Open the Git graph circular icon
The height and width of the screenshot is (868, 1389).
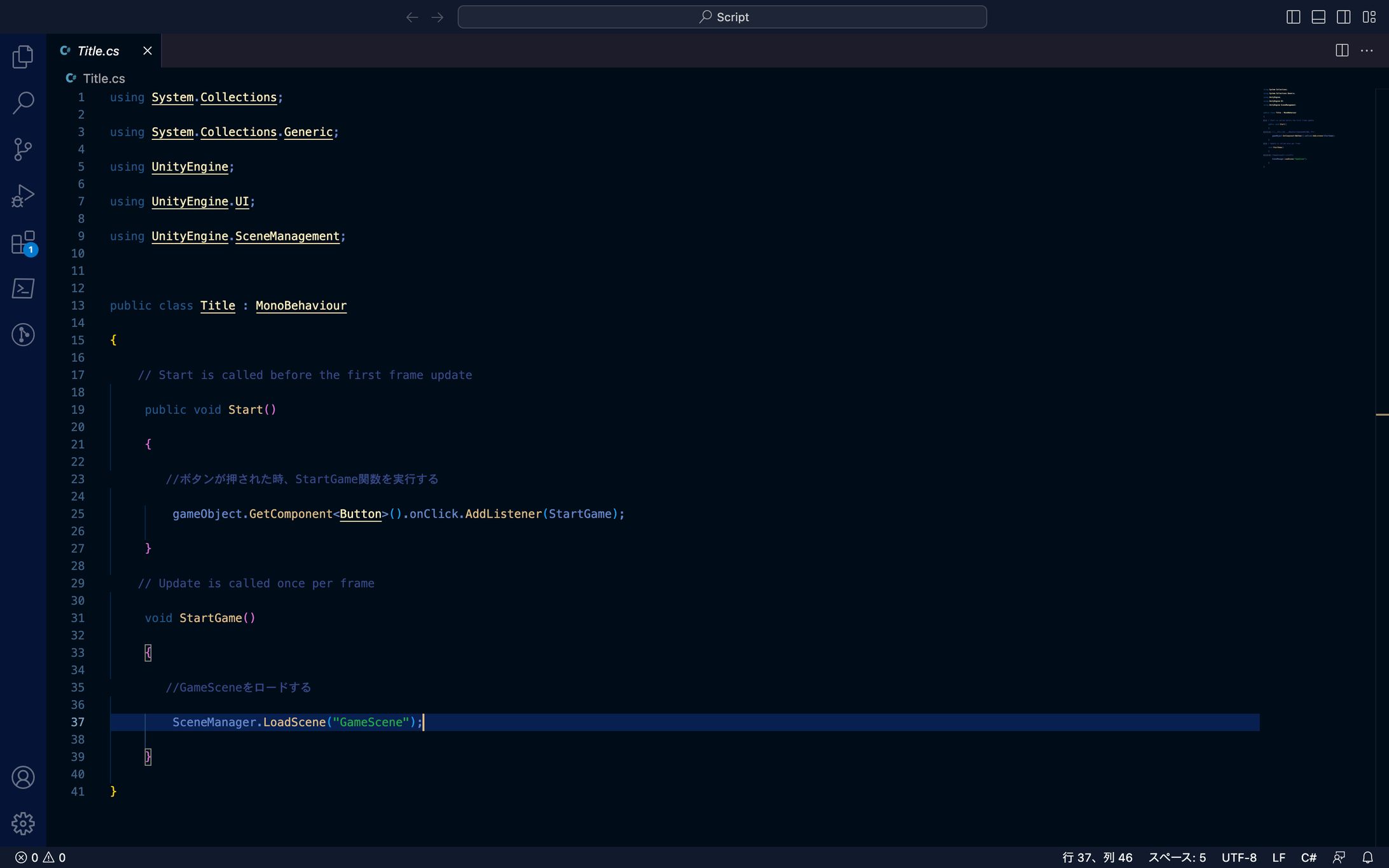pyautogui.click(x=23, y=334)
